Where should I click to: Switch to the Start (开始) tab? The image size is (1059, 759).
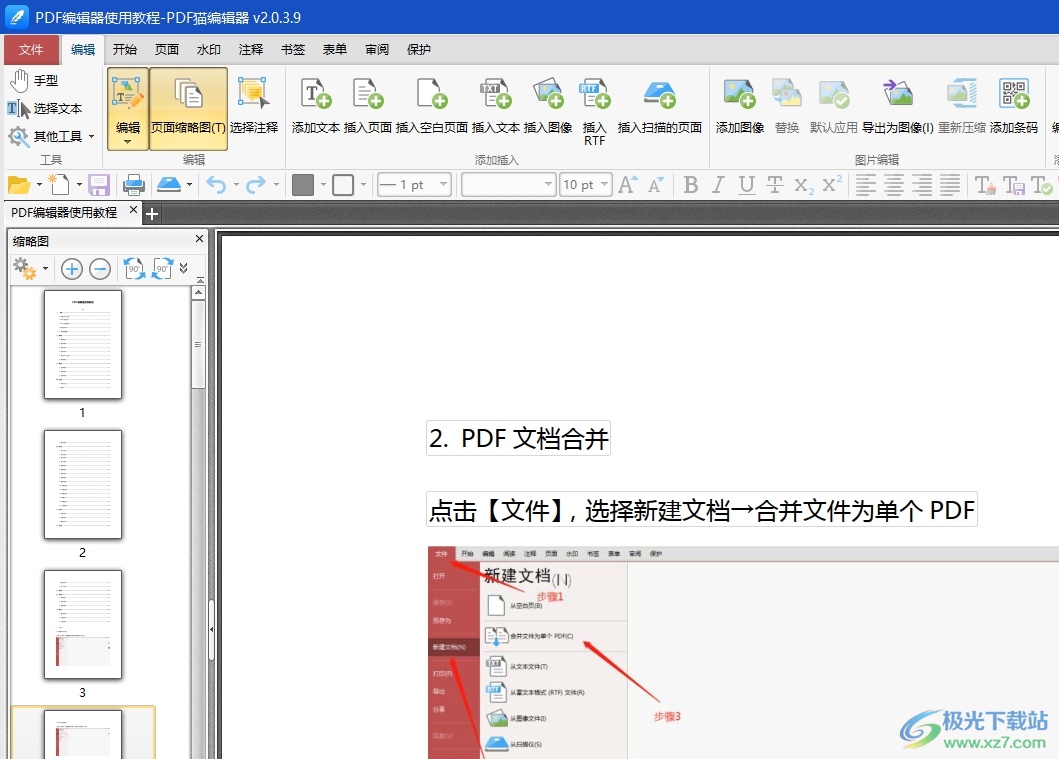click(x=125, y=49)
